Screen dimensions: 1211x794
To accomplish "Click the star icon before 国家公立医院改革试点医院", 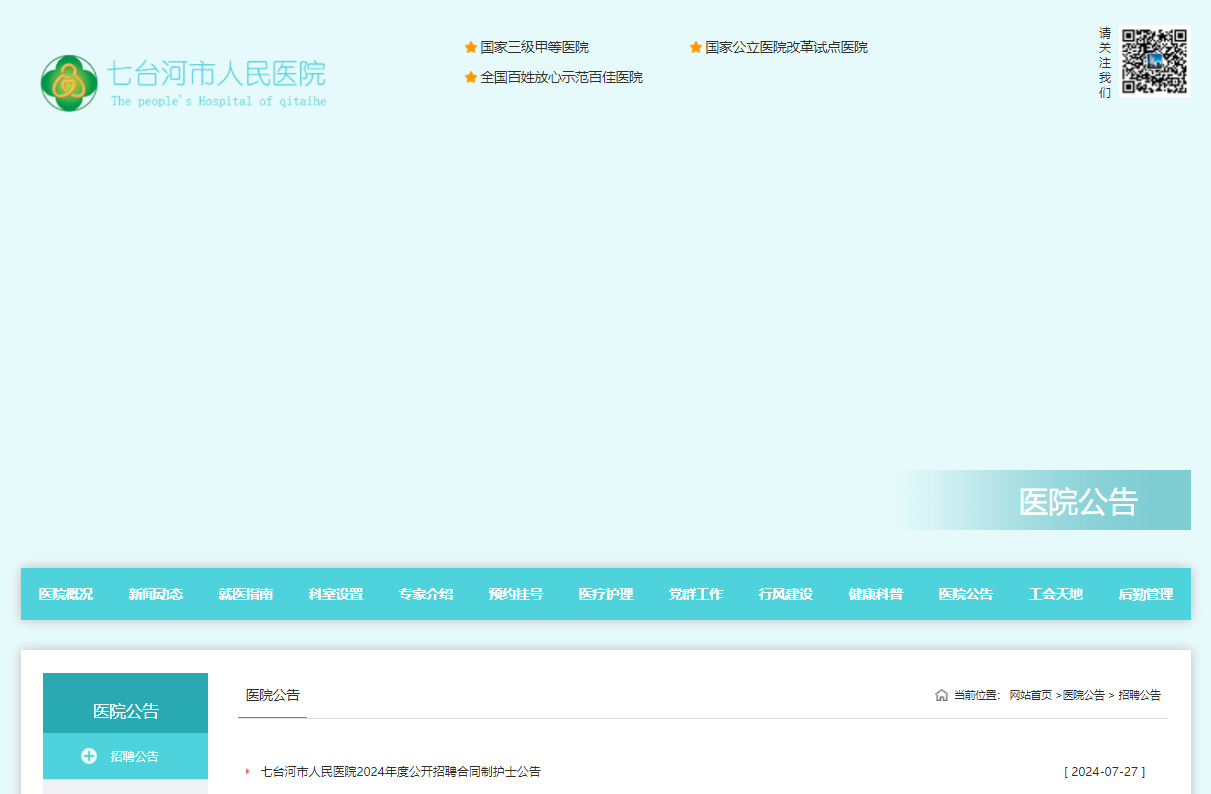I will [696, 47].
